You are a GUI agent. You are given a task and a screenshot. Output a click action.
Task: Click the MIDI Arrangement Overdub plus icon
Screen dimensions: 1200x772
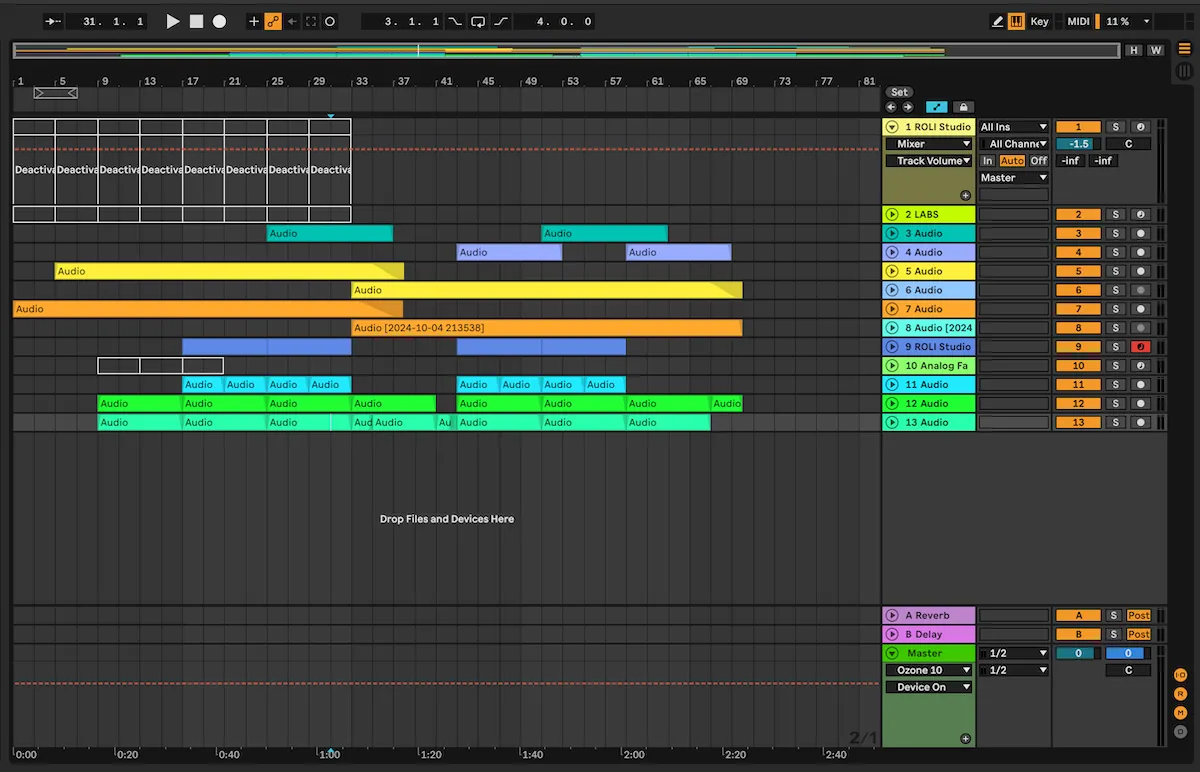coord(254,21)
